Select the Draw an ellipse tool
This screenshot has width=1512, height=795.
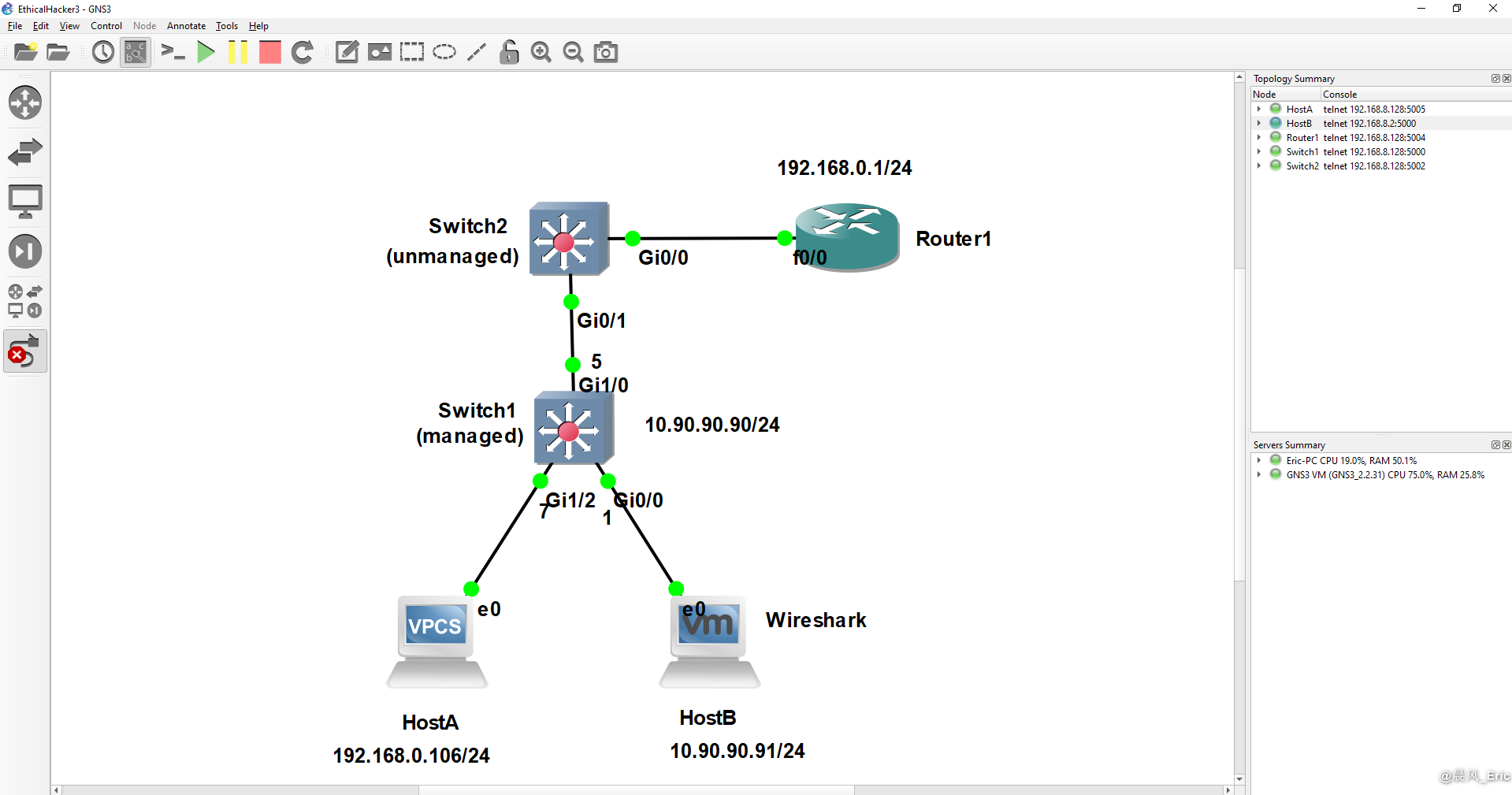point(444,52)
